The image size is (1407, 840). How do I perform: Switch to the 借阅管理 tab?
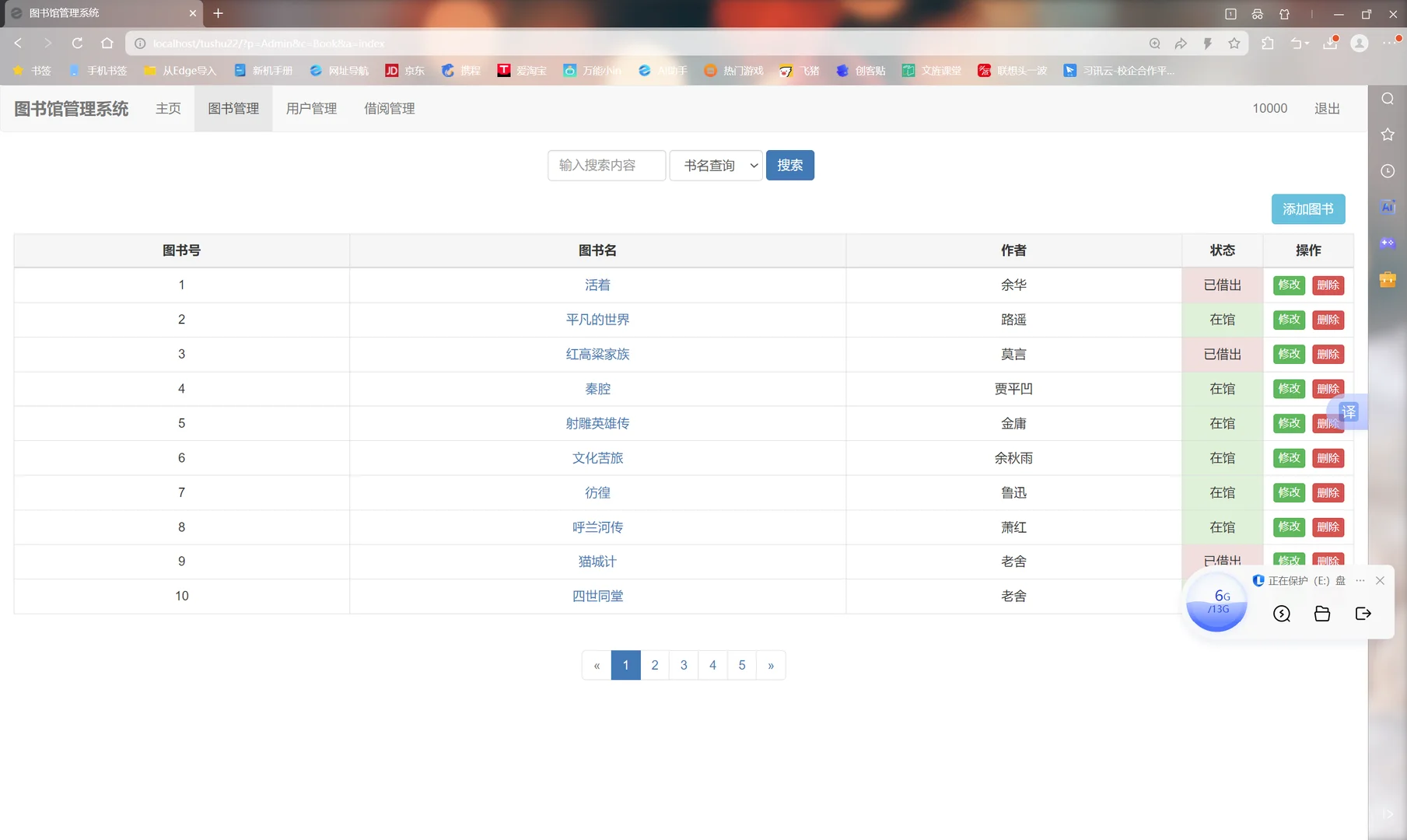pyautogui.click(x=389, y=108)
